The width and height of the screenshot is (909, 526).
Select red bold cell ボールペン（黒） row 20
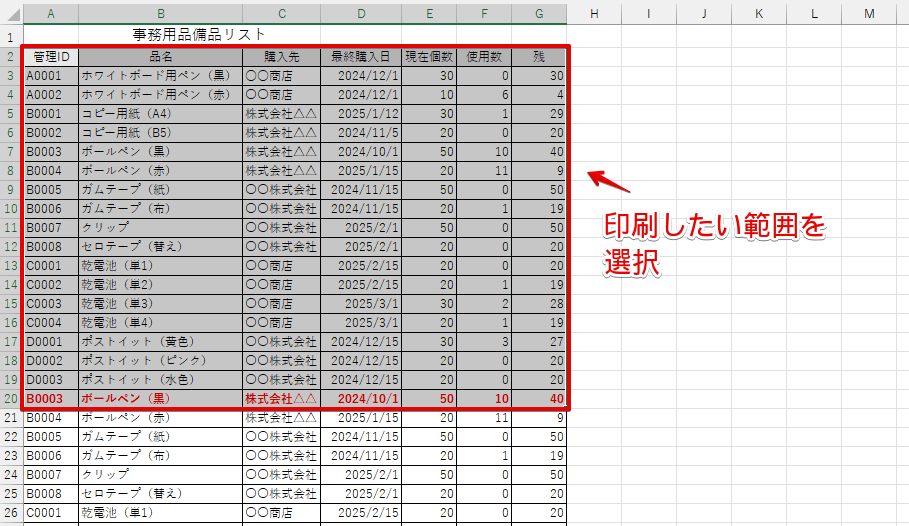coord(161,399)
